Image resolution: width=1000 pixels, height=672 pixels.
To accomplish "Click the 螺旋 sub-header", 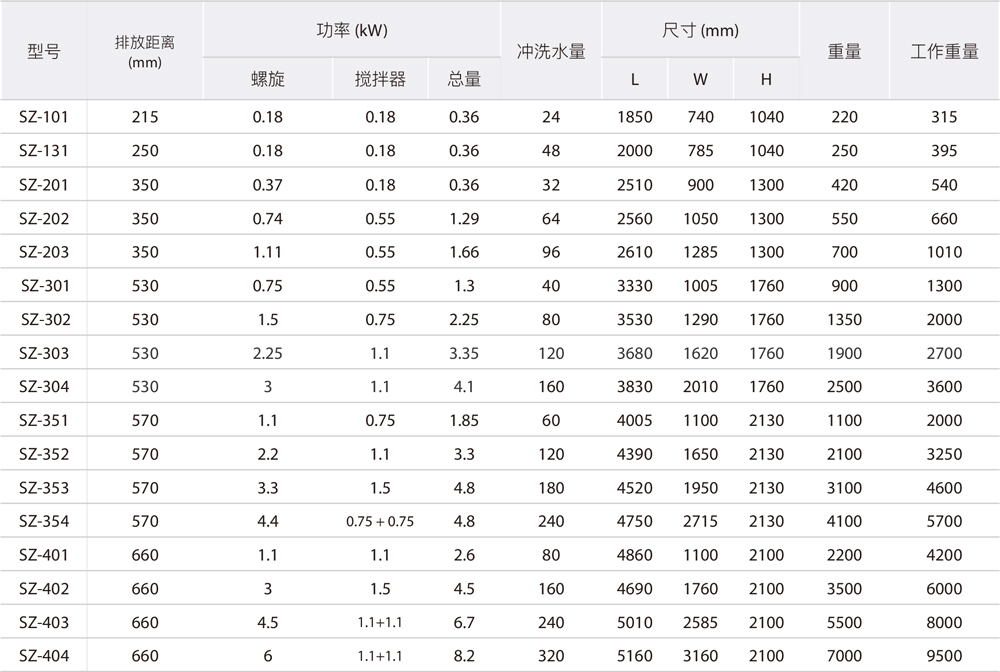I will [x=267, y=80].
